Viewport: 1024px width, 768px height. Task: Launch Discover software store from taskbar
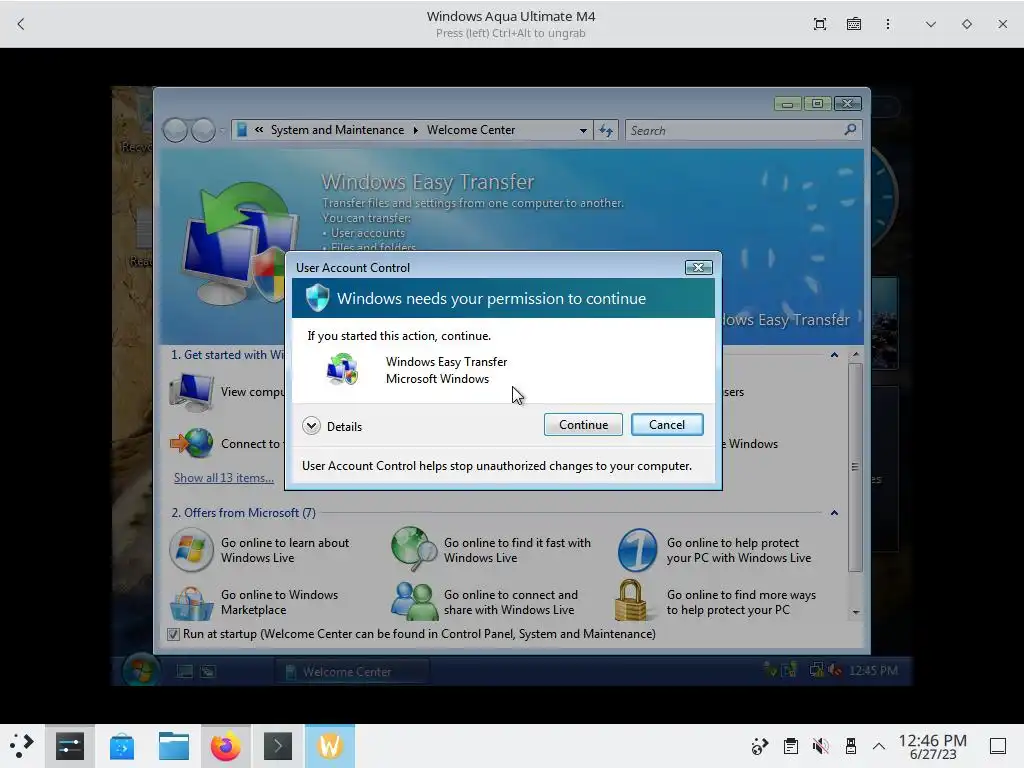click(121, 746)
